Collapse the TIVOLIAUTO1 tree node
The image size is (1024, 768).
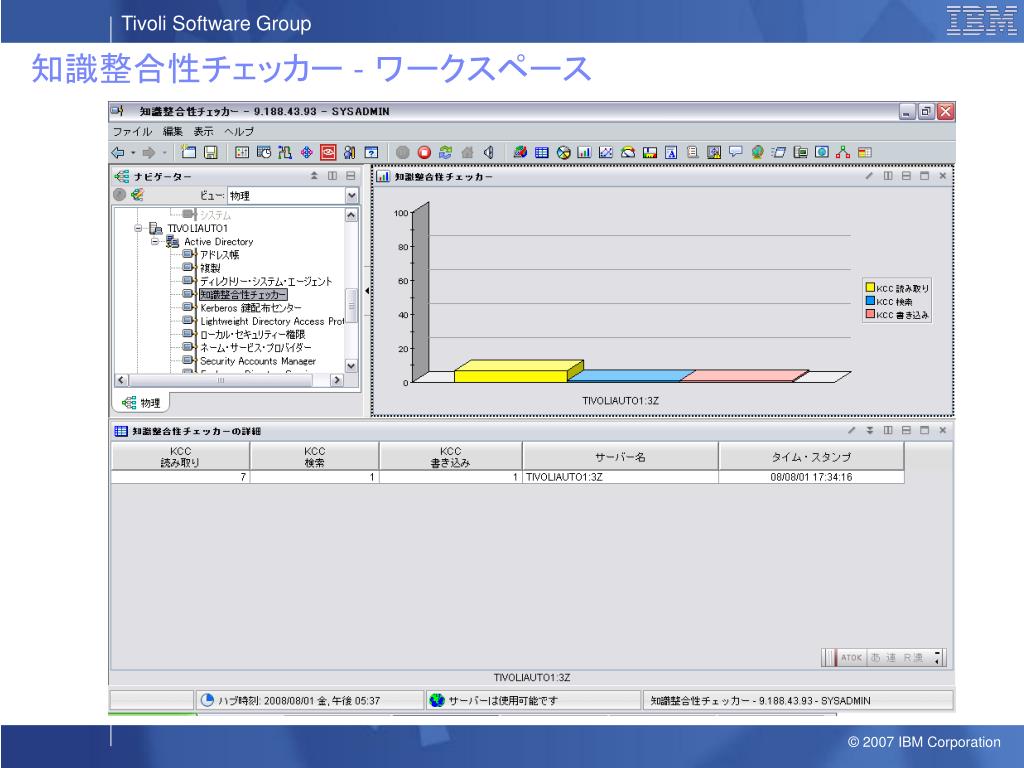tap(138, 229)
